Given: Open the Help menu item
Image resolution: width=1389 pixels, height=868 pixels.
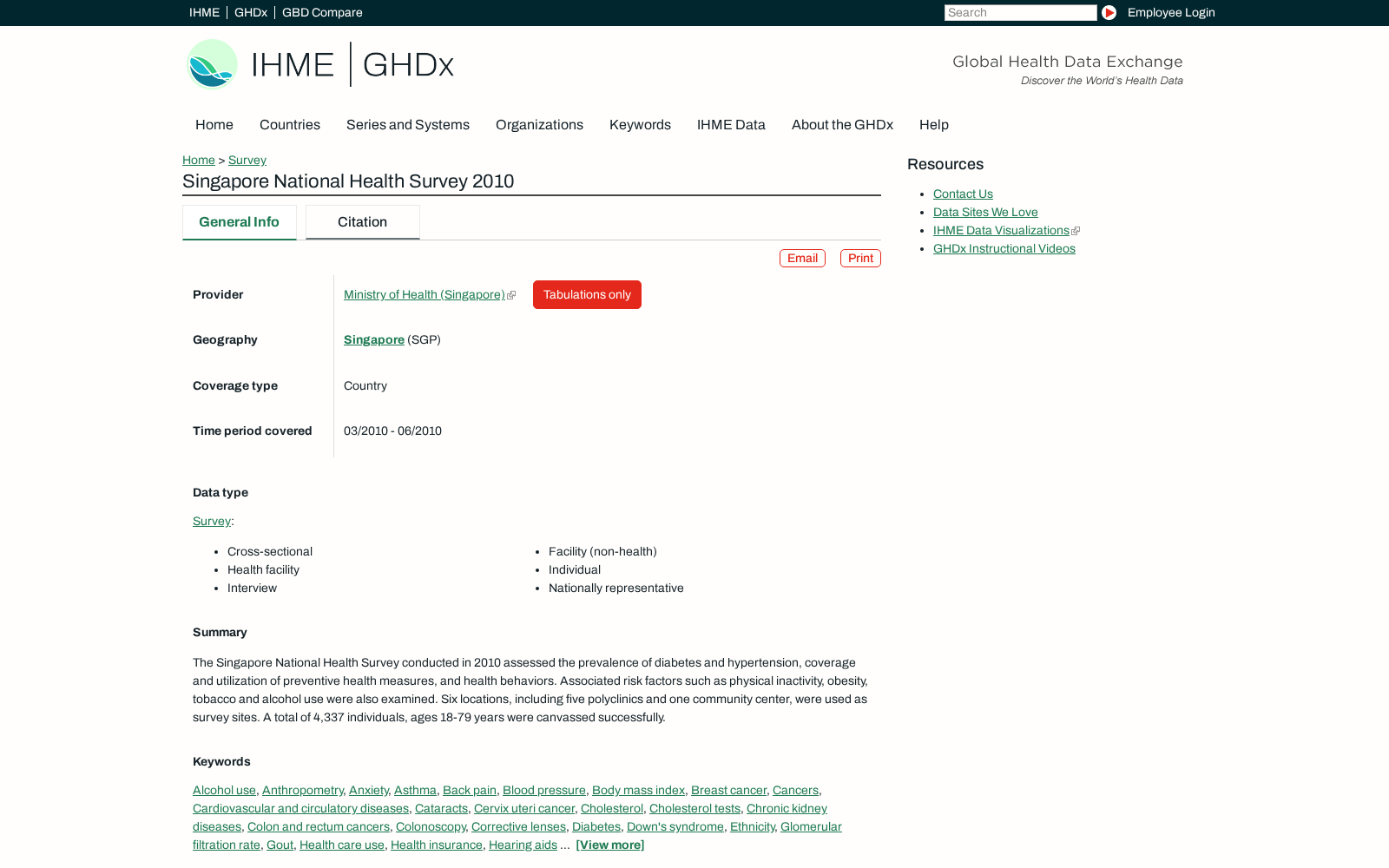Looking at the screenshot, I should point(934,125).
